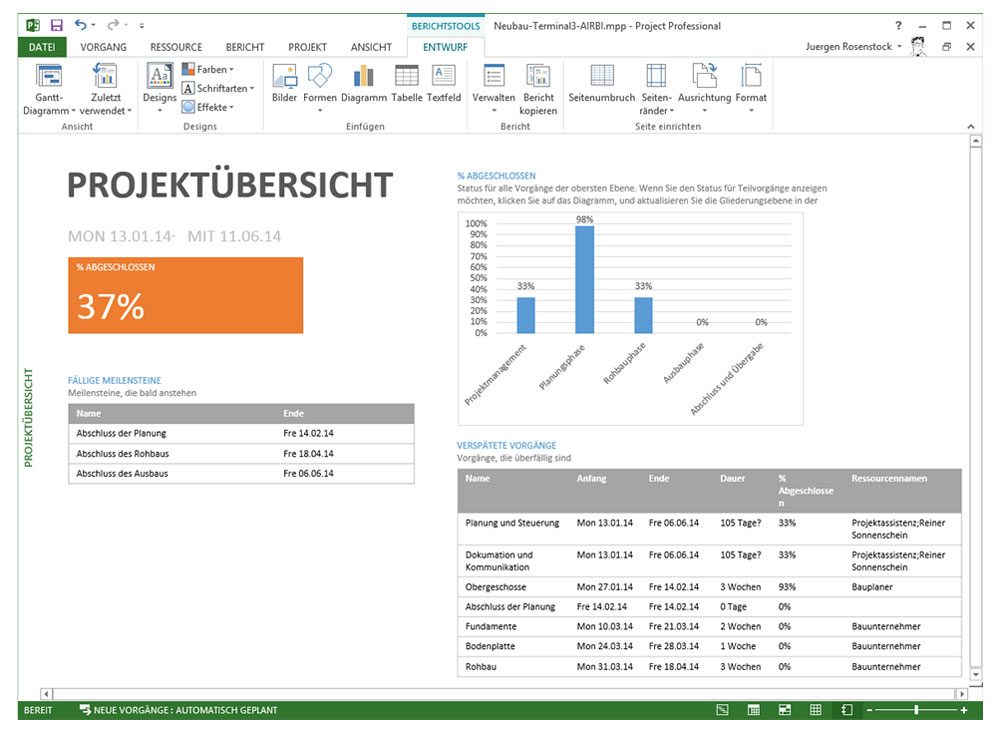The width and height of the screenshot is (1000, 729).
Task: Click the user profile picture
Action: pos(918,47)
